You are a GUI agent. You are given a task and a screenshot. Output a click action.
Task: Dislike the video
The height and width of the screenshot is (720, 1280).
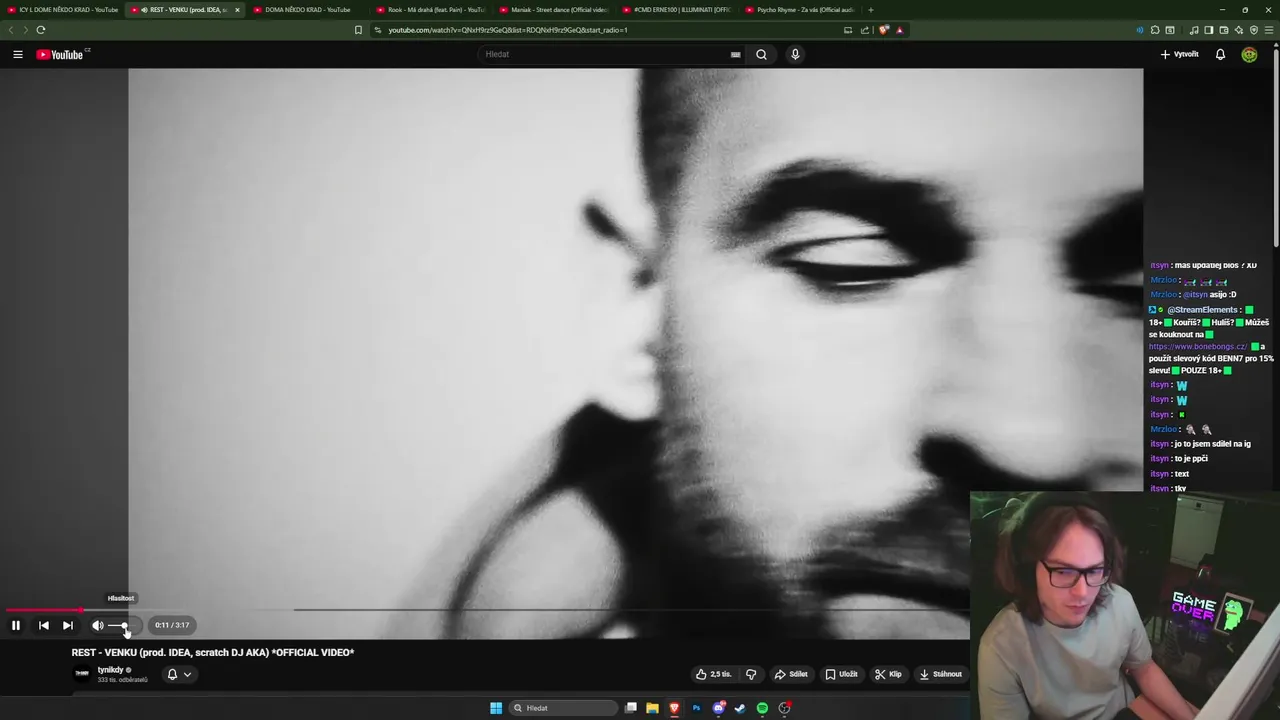coord(751,674)
